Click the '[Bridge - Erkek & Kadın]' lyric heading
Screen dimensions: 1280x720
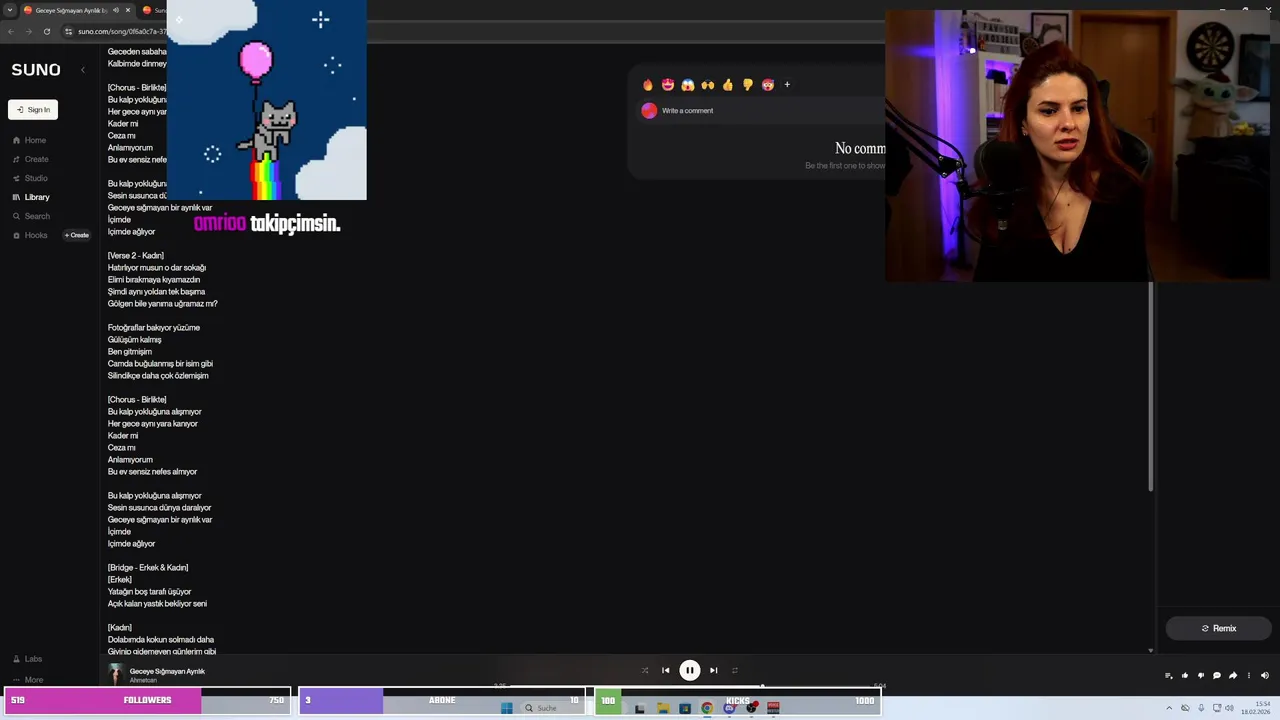(x=148, y=568)
